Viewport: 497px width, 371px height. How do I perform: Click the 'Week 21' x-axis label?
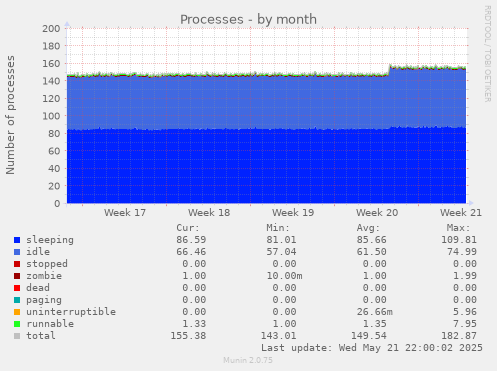[461, 213]
